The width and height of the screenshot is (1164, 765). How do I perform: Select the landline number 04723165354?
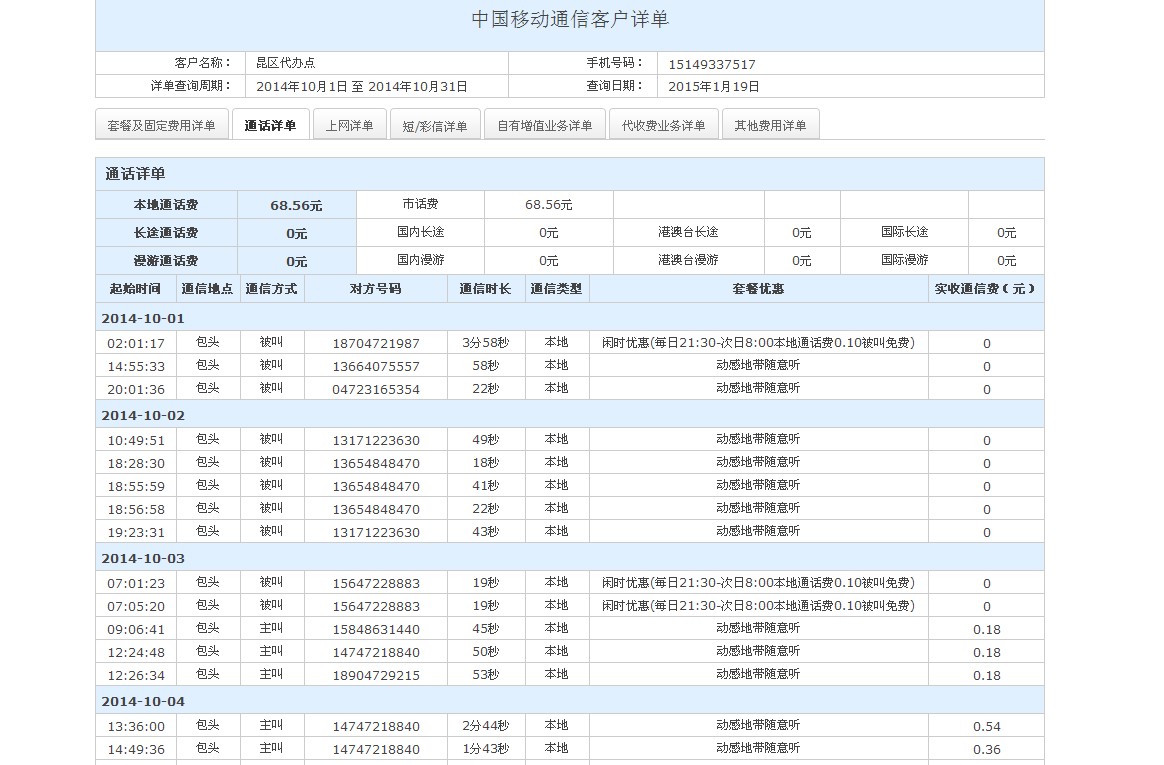pyautogui.click(x=376, y=389)
